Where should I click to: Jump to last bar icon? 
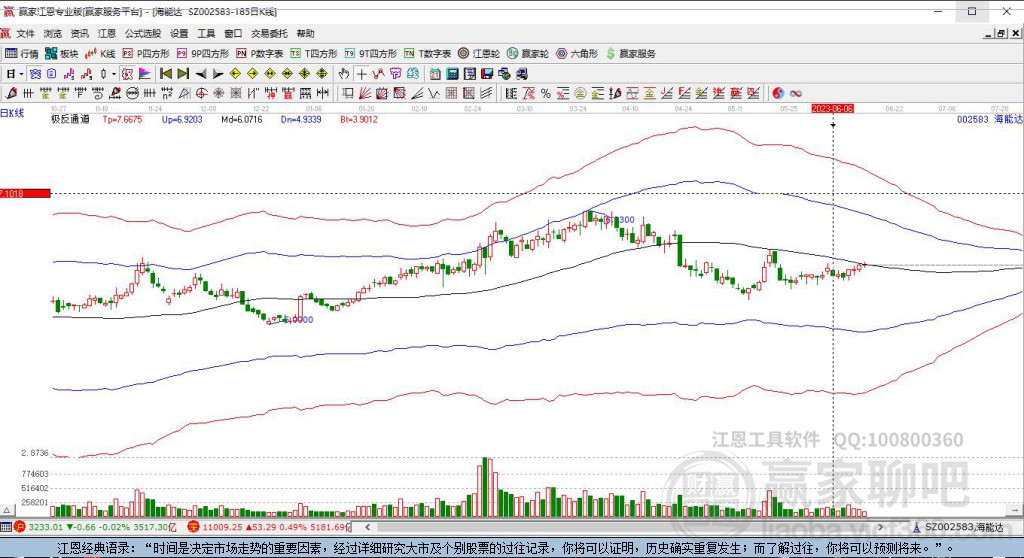183,74
